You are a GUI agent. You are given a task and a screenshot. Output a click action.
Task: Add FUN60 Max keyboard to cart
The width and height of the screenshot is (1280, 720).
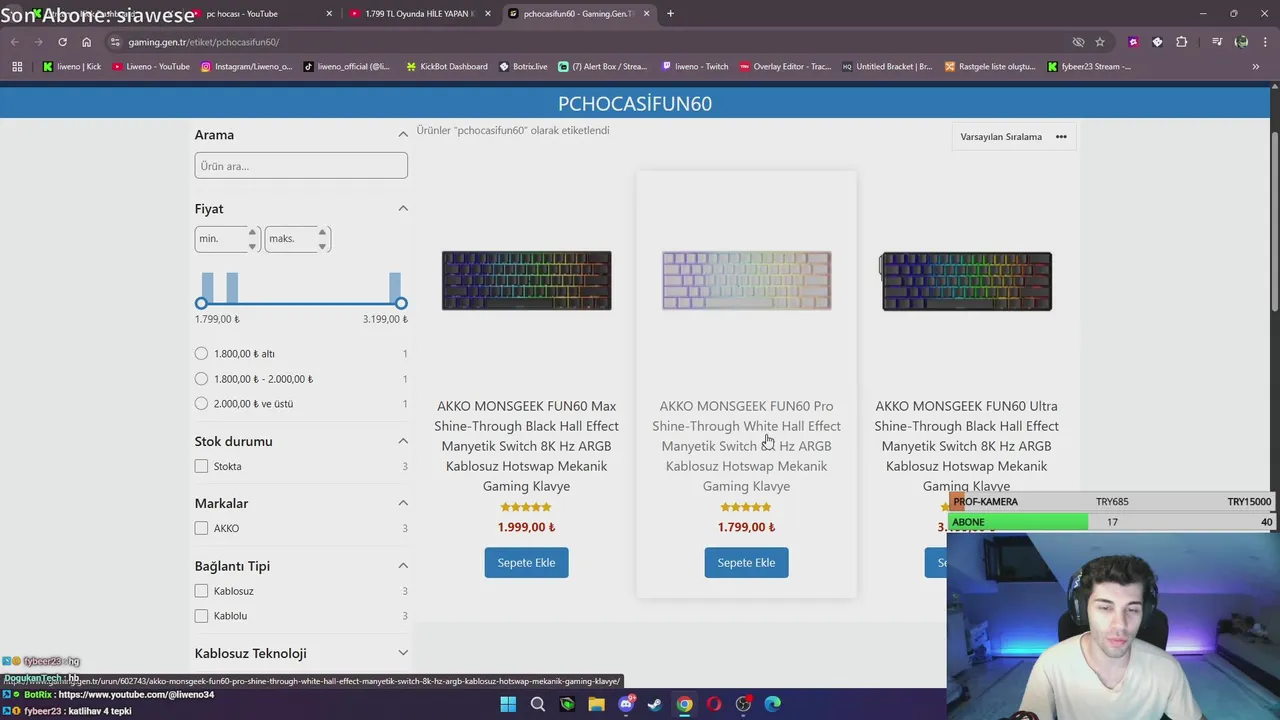(x=526, y=563)
